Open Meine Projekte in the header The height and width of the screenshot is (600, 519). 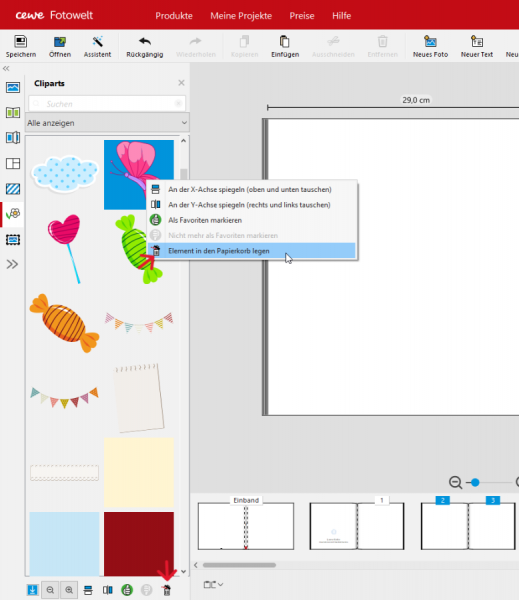(241, 16)
